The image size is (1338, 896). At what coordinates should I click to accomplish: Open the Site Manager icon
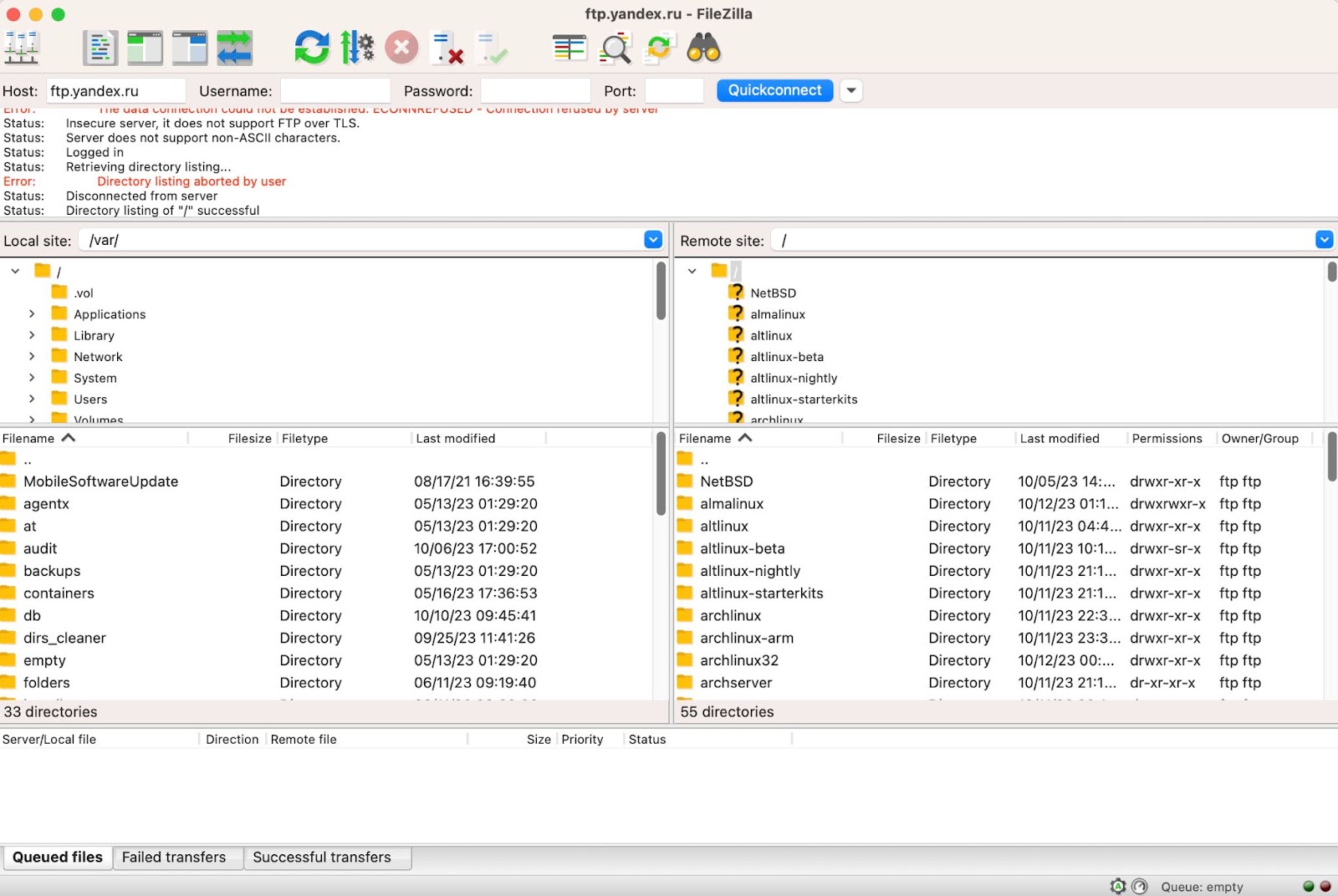(22, 48)
